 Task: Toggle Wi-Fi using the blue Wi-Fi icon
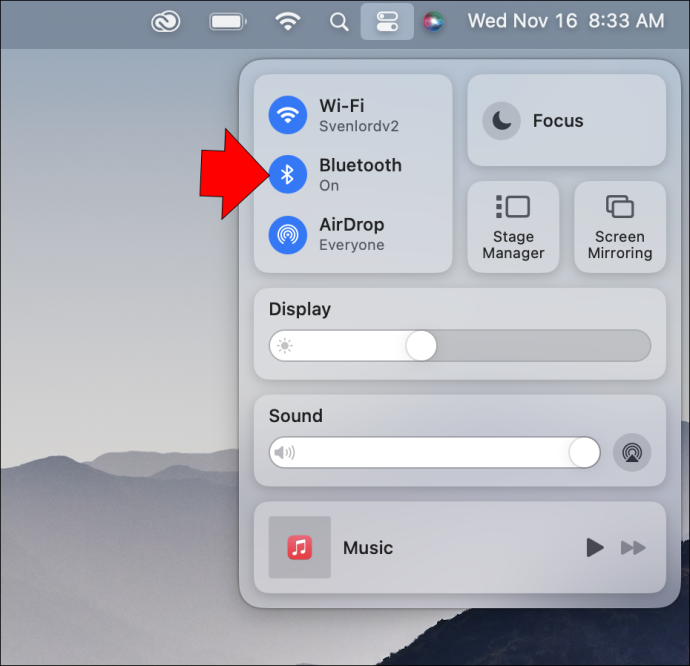coord(288,115)
